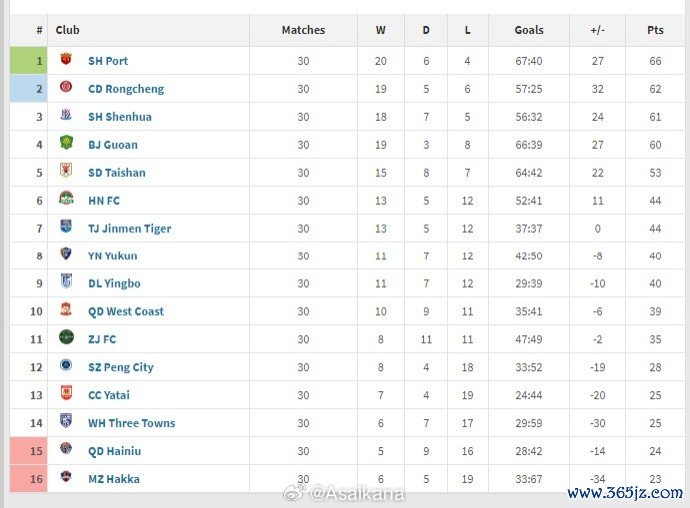Screen dimensions: 690x508
Task: Click the MZ Hakka club crest icon
Action: tap(66, 478)
